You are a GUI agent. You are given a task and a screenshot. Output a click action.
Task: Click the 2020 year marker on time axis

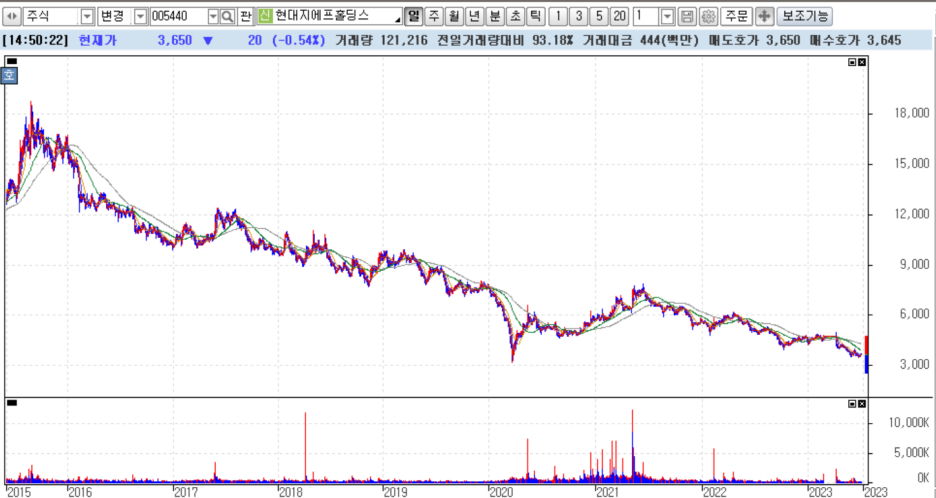coord(503,491)
